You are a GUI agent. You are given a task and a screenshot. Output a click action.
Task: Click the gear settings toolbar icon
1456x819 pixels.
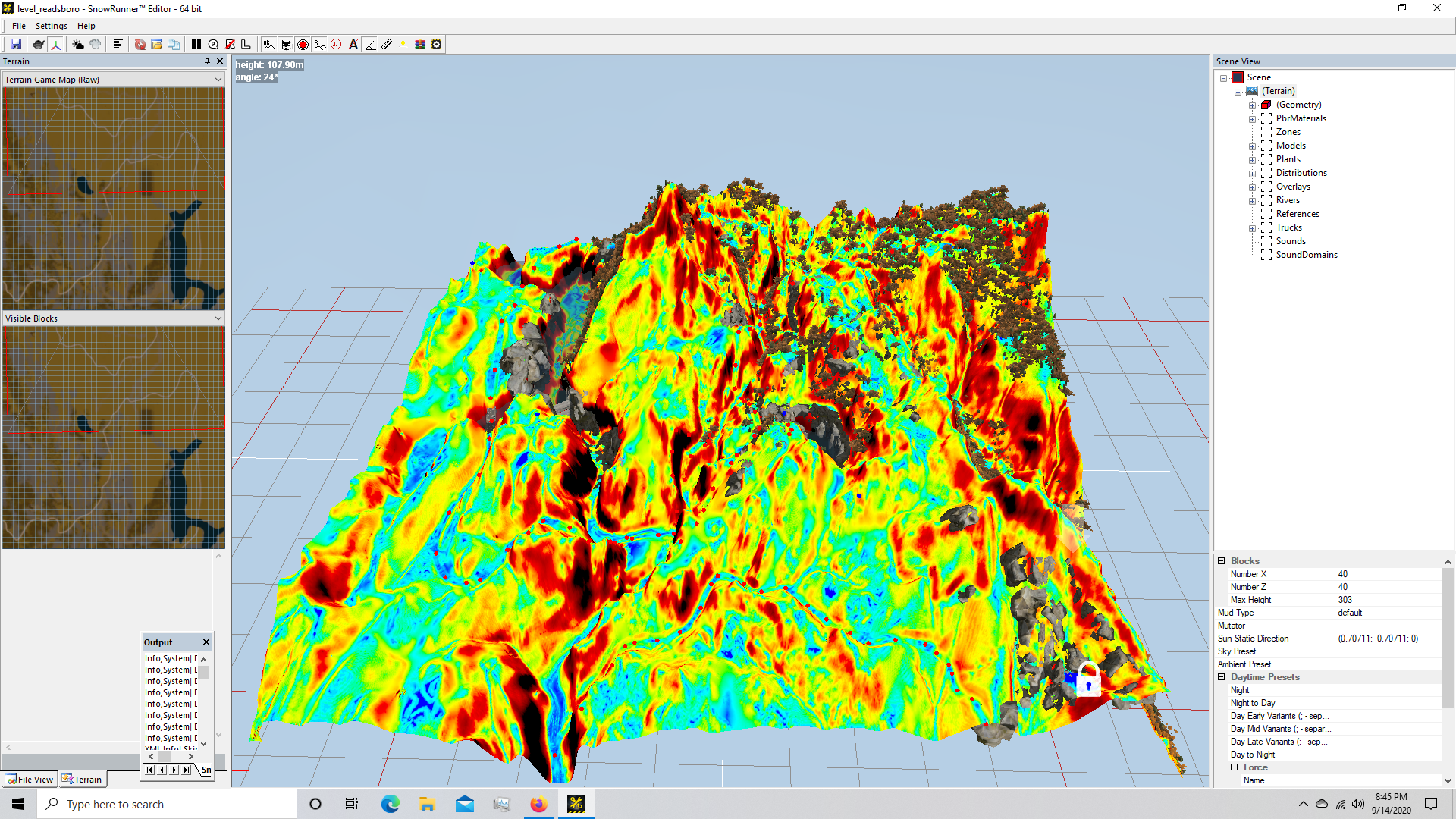pos(437,45)
